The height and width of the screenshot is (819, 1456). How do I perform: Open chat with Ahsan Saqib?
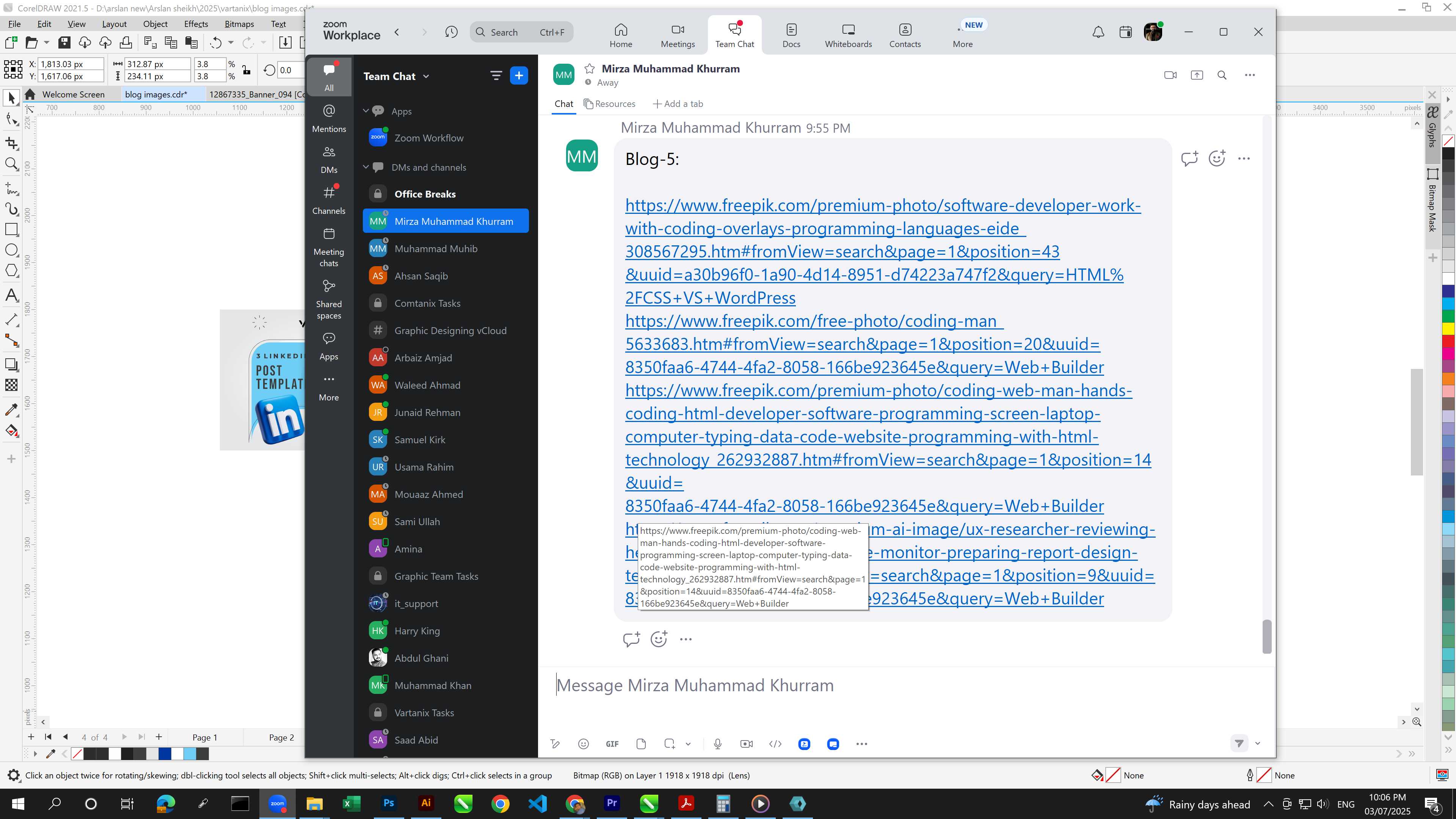pos(446,276)
